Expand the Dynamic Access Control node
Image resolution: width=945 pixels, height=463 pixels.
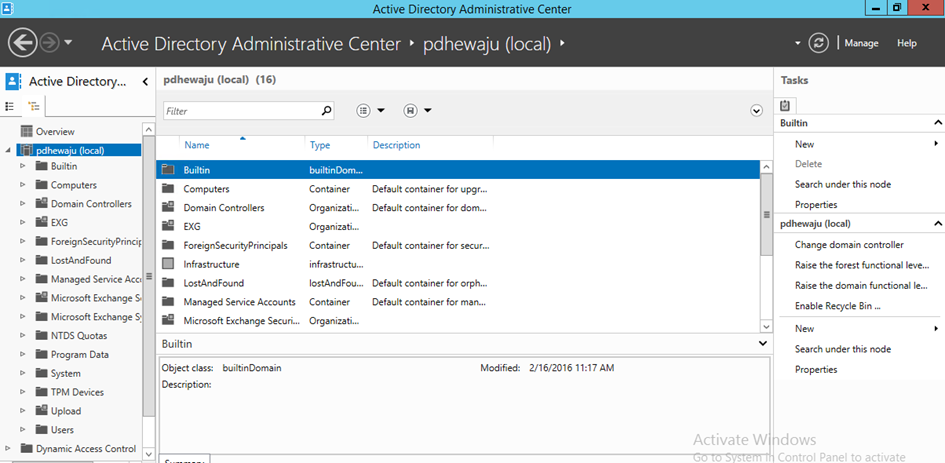coord(8,449)
